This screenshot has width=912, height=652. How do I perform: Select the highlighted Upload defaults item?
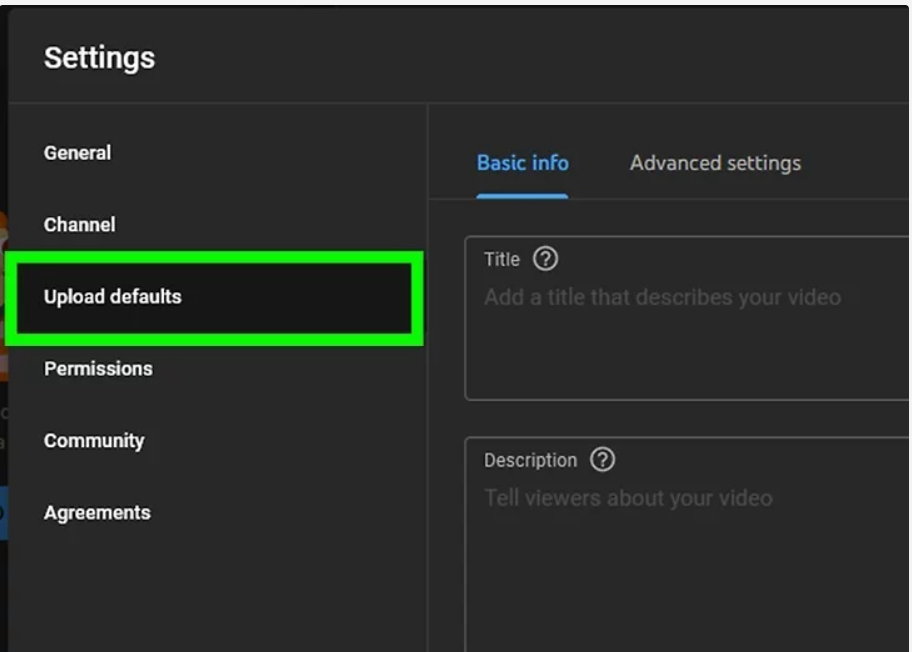(214, 298)
